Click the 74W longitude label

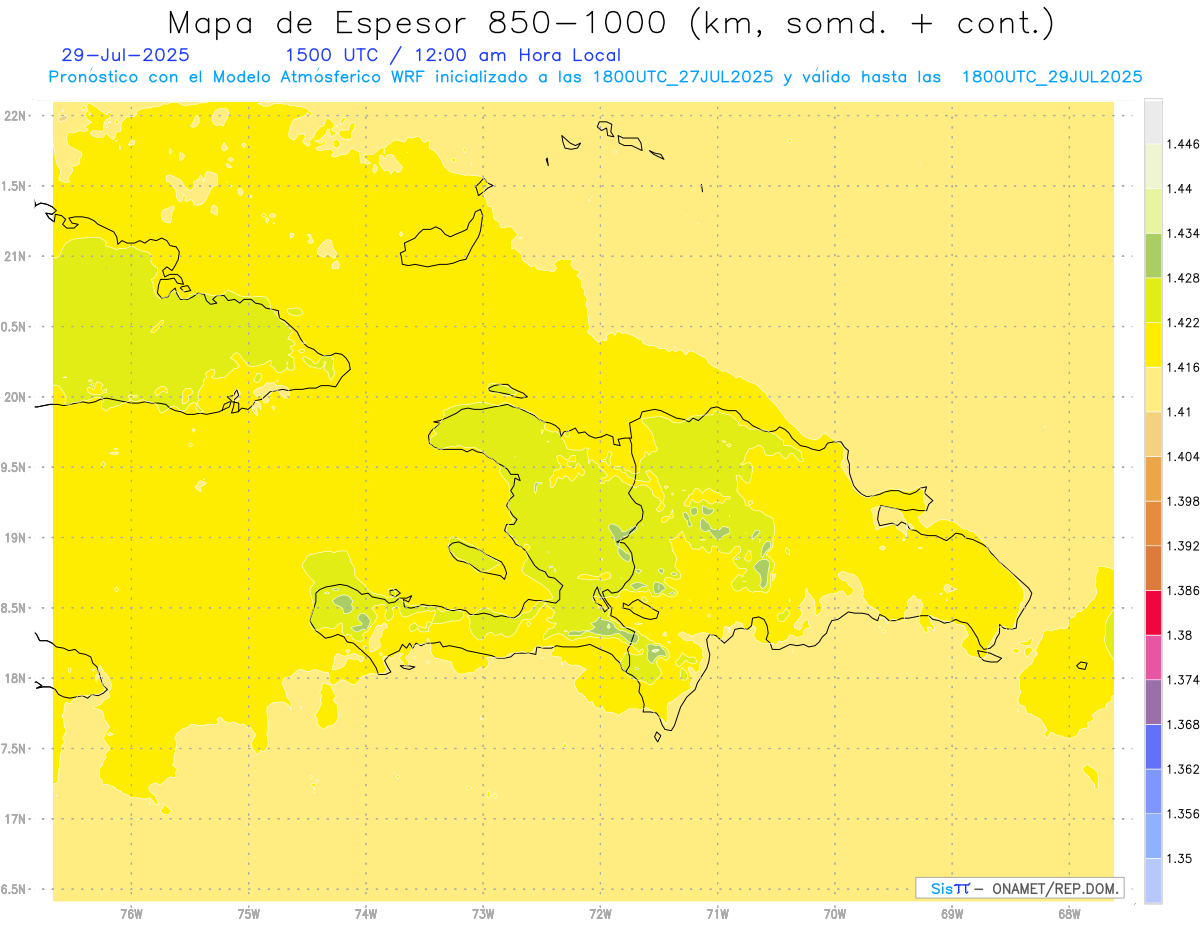(366, 914)
